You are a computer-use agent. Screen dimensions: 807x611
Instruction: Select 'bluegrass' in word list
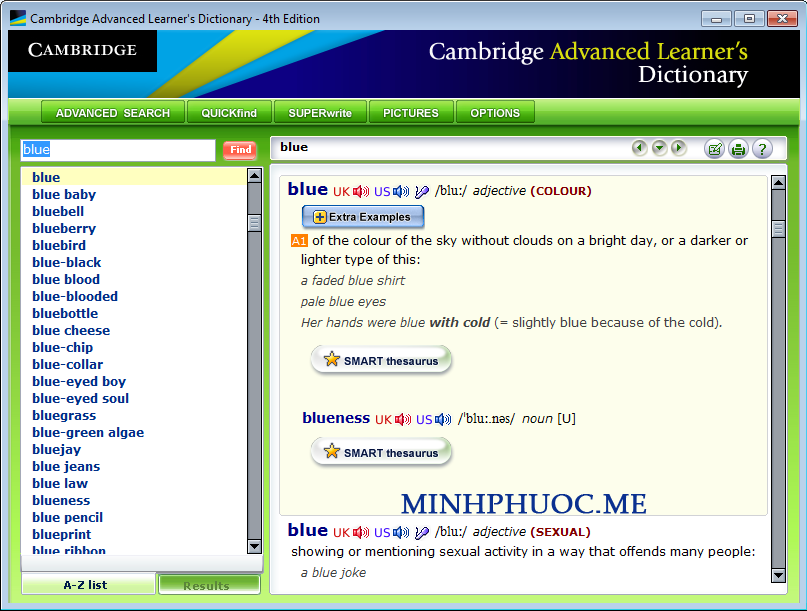[64, 415]
